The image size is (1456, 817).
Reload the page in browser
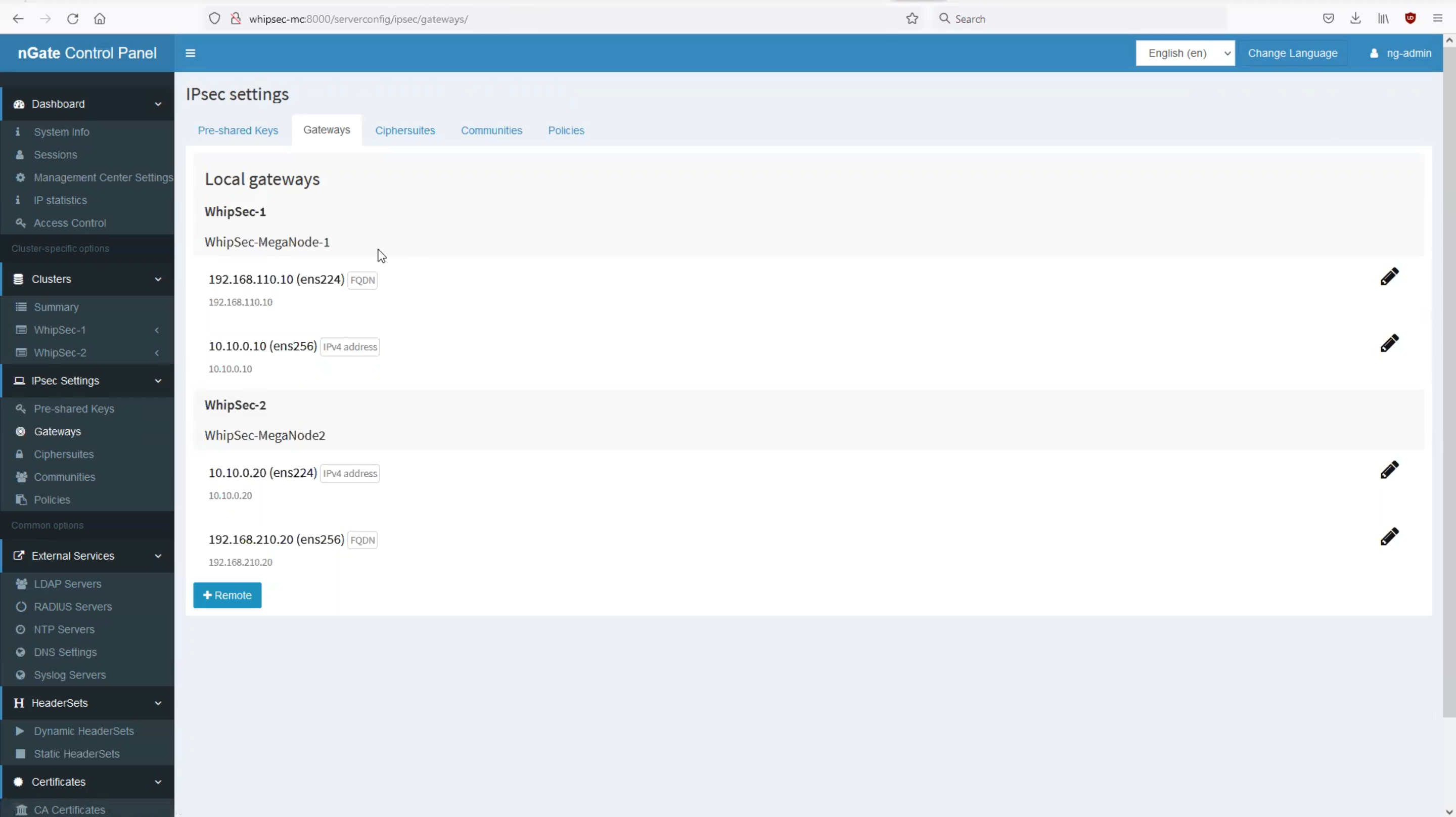pyautogui.click(x=72, y=19)
